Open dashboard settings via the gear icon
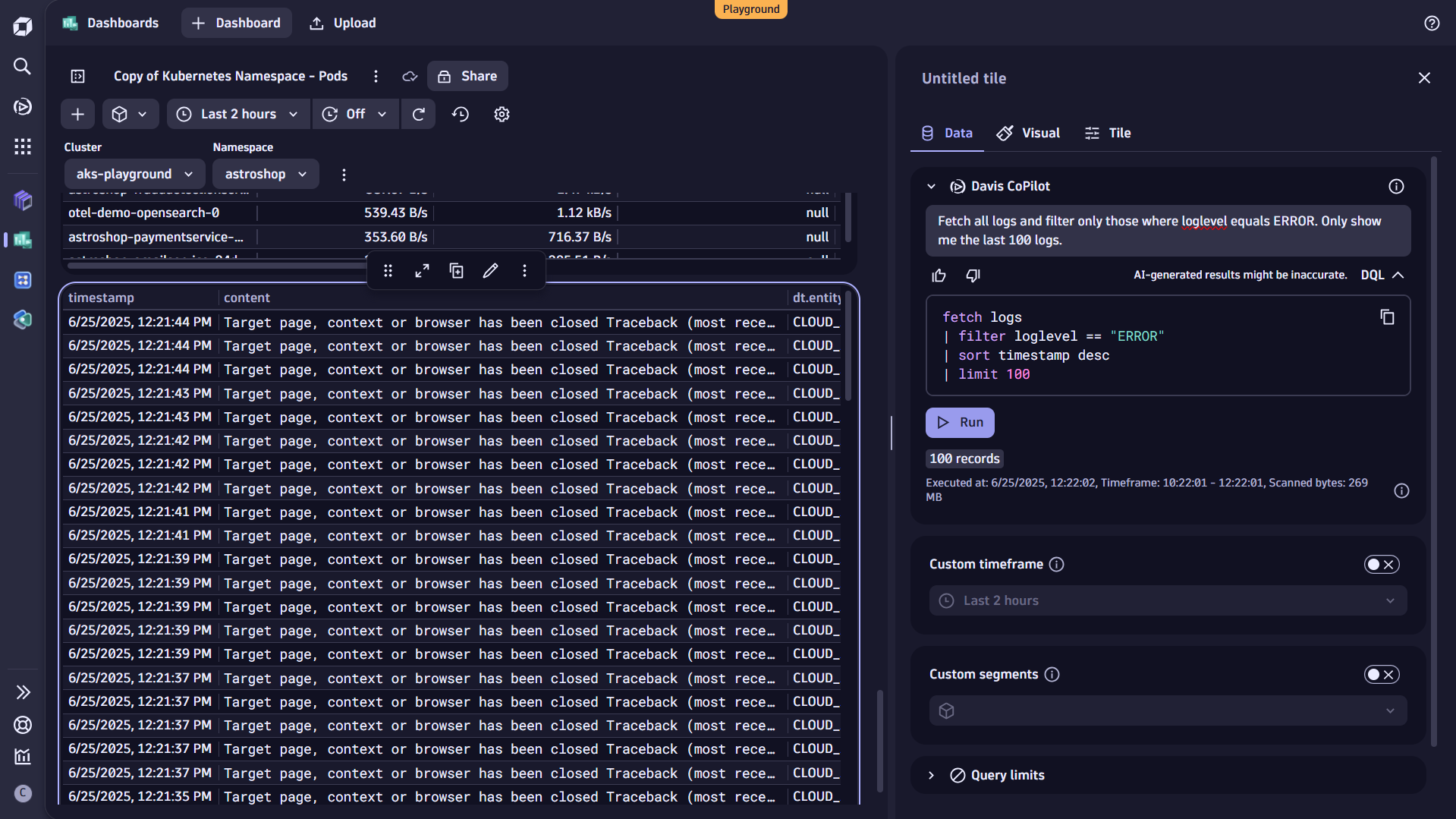The height and width of the screenshot is (819, 1456). (501, 114)
